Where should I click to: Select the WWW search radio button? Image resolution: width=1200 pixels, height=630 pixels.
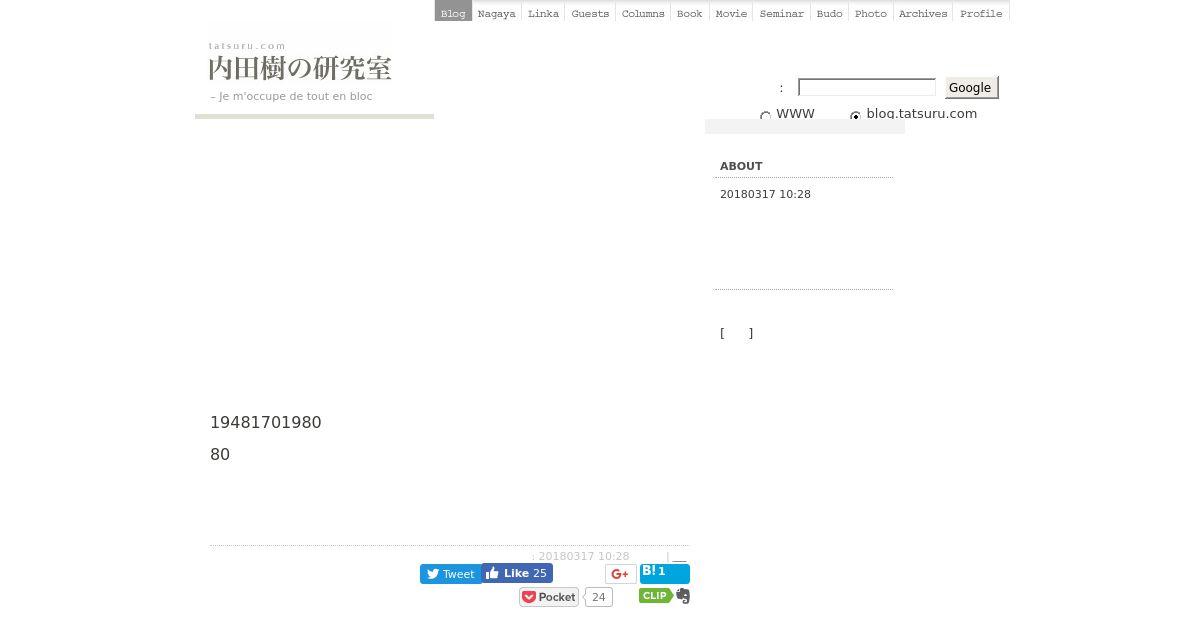coord(766,116)
